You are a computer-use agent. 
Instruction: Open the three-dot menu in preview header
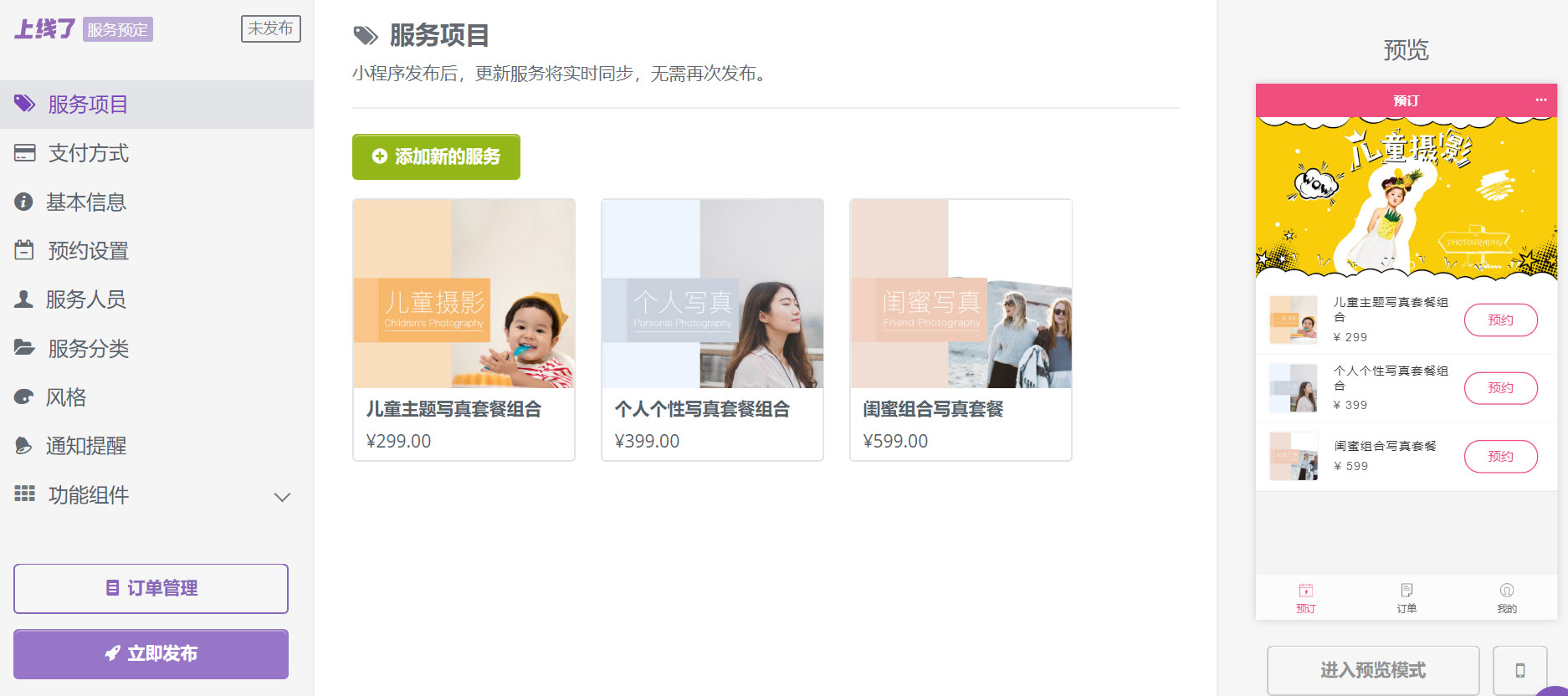pyautogui.click(x=1540, y=100)
